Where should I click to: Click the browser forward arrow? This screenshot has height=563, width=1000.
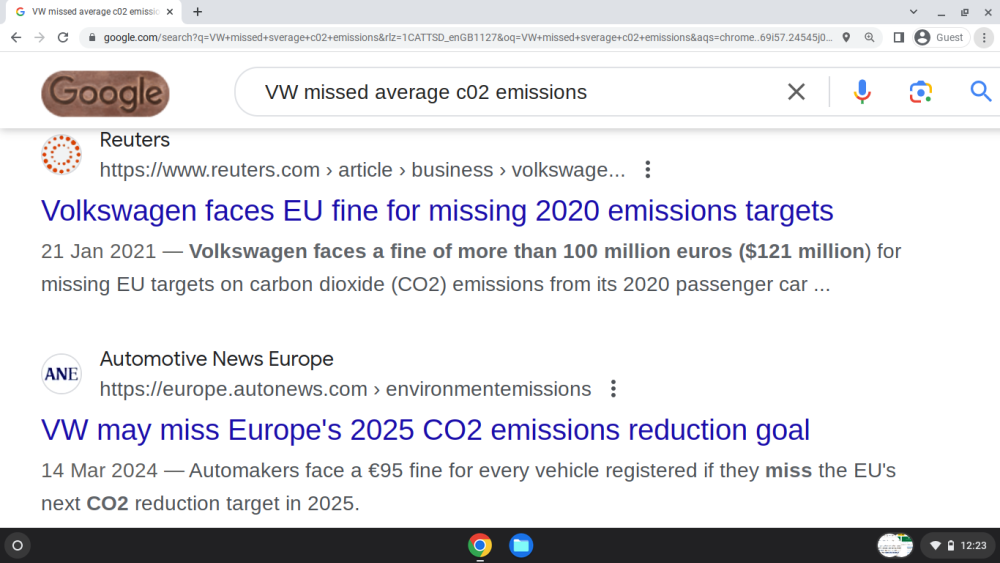coord(40,38)
